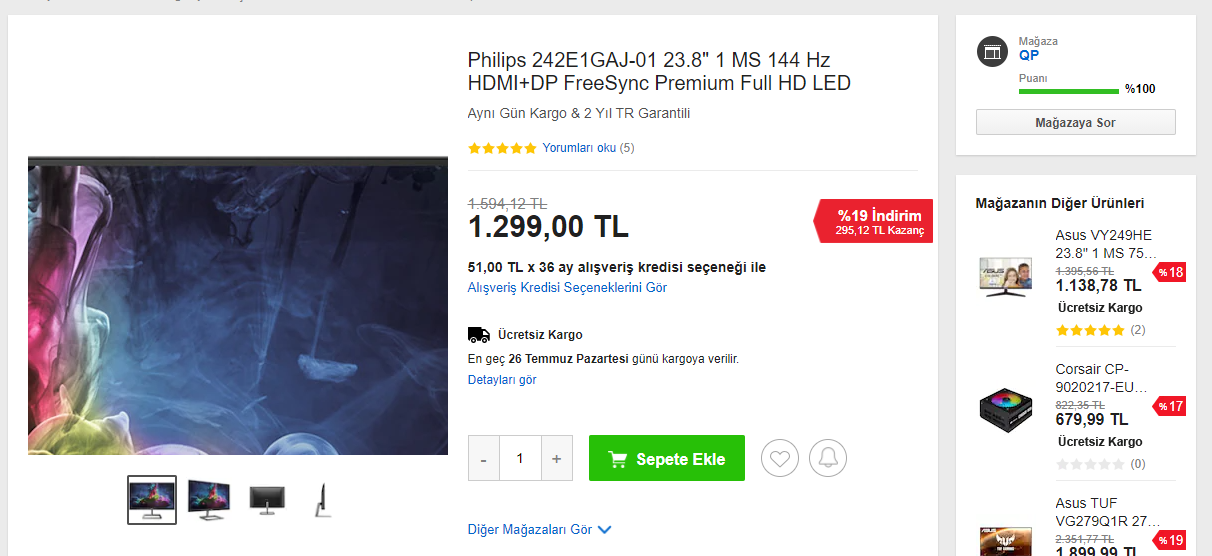Select the monitor side-view thumbnail
The height and width of the screenshot is (556, 1212).
pyautogui.click(x=322, y=499)
